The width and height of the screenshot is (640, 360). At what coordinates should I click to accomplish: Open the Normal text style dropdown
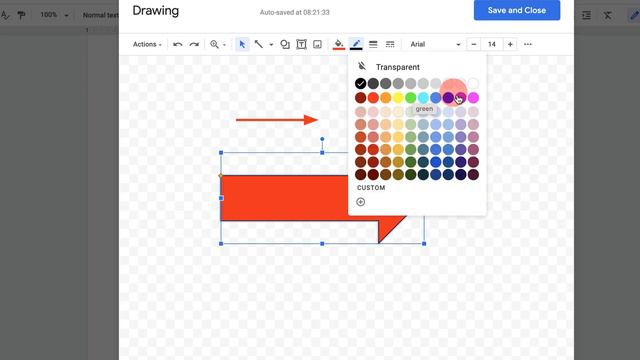pos(100,15)
